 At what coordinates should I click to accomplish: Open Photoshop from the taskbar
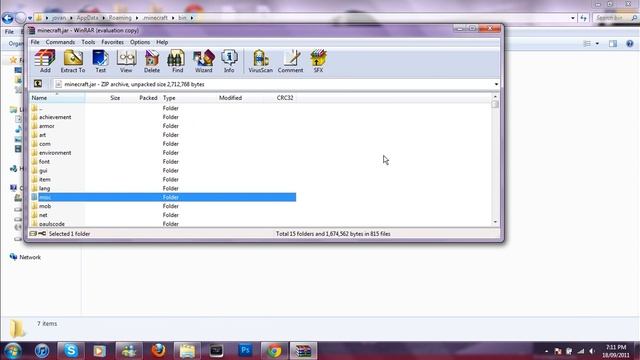click(x=245, y=351)
